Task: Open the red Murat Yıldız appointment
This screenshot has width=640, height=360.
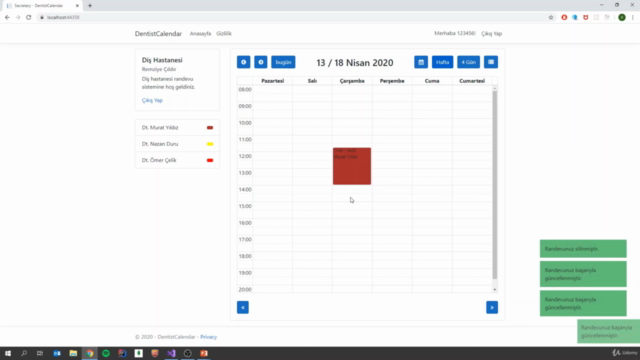Action: [x=352, y=166]
